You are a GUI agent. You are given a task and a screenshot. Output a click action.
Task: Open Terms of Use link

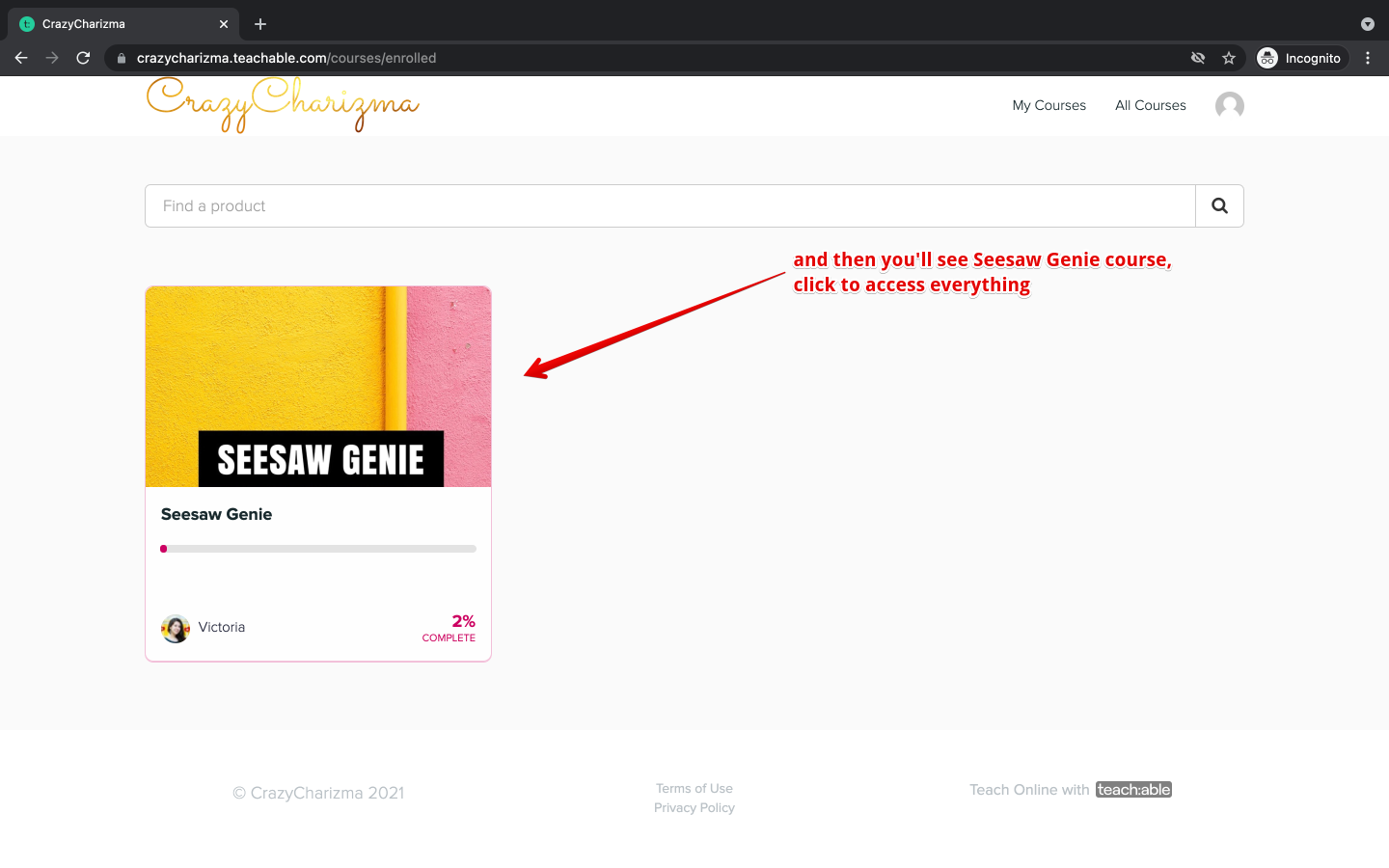pyautogui.click(x=694, y=789)
